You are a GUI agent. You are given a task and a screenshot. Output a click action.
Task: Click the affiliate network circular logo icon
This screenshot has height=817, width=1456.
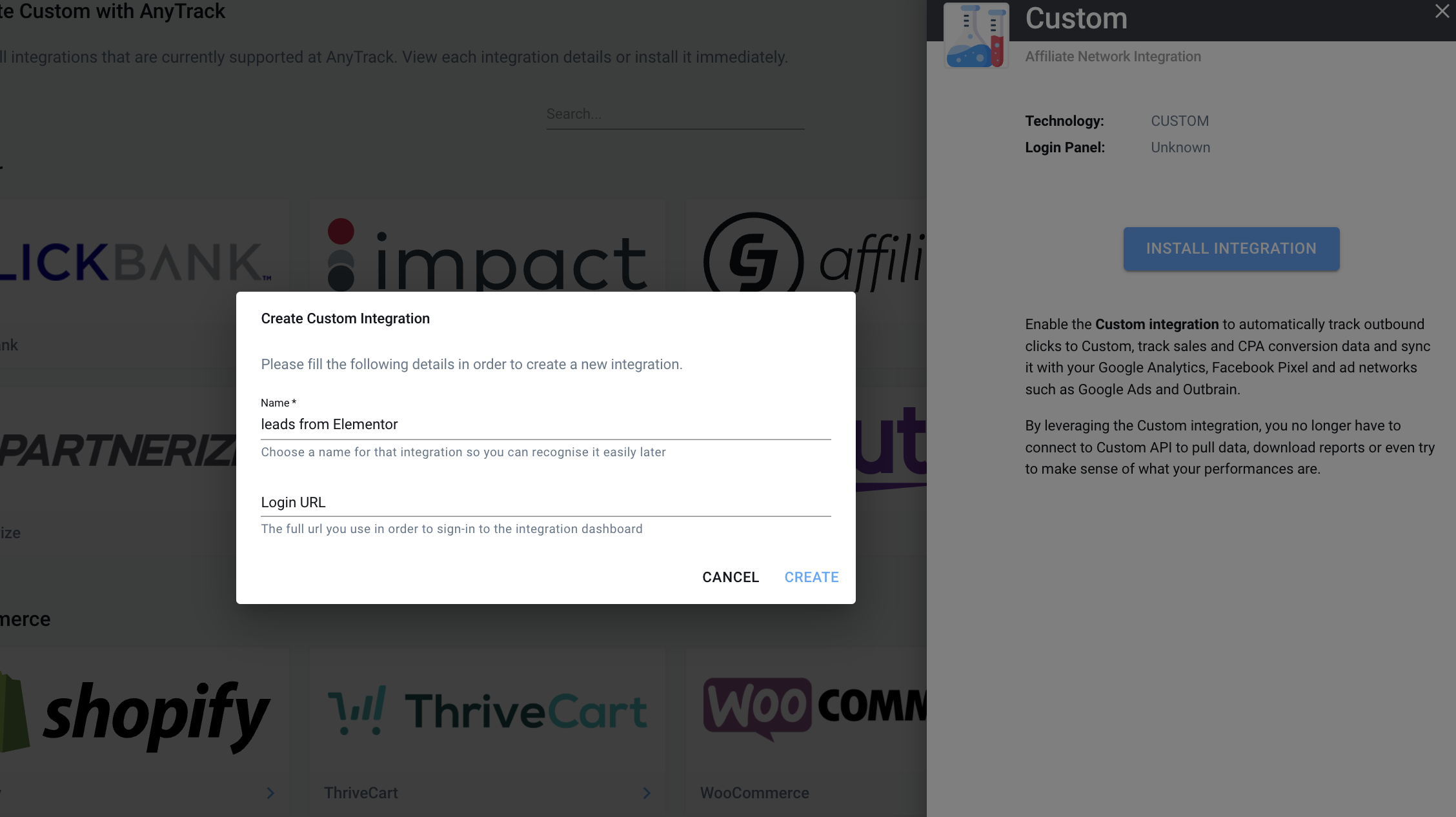pos(753,259)
